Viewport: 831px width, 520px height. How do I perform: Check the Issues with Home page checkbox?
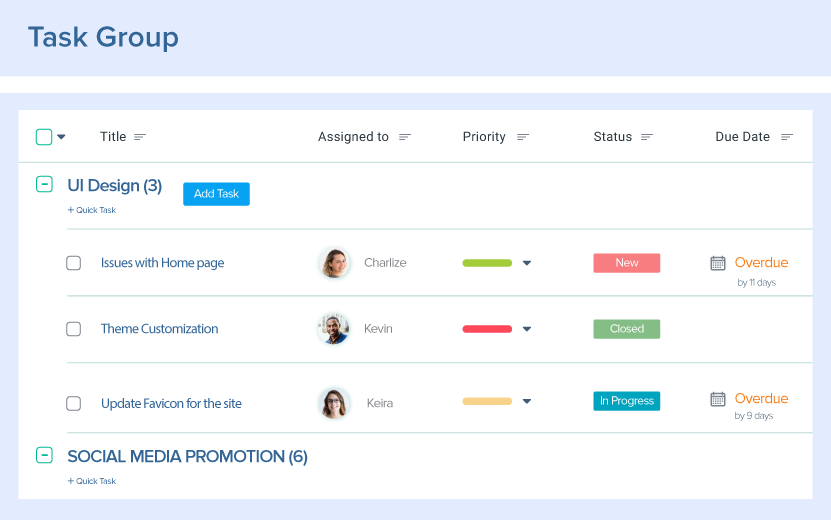(x=74, y=263)
